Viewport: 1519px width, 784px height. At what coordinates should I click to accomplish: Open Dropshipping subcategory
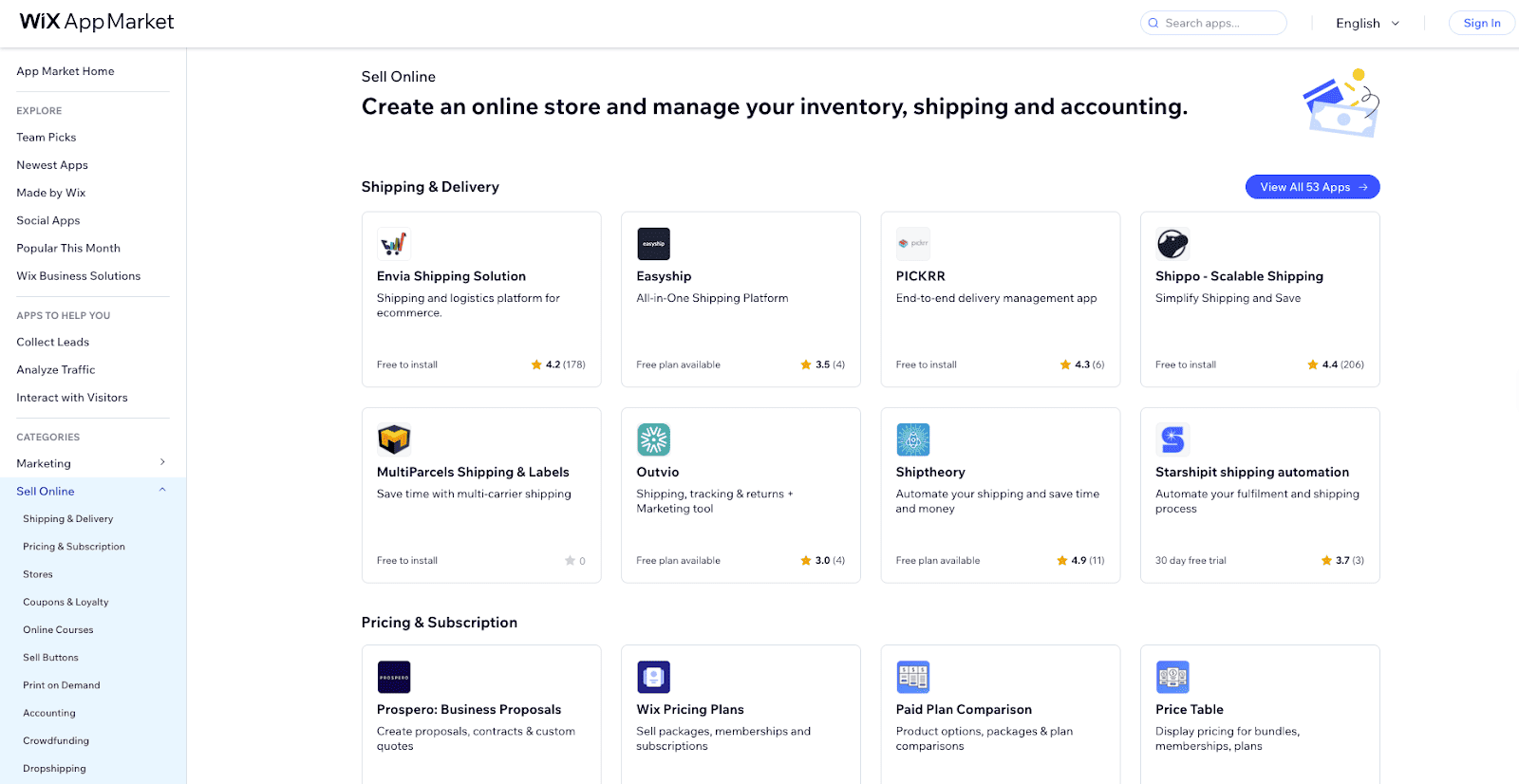54,769
